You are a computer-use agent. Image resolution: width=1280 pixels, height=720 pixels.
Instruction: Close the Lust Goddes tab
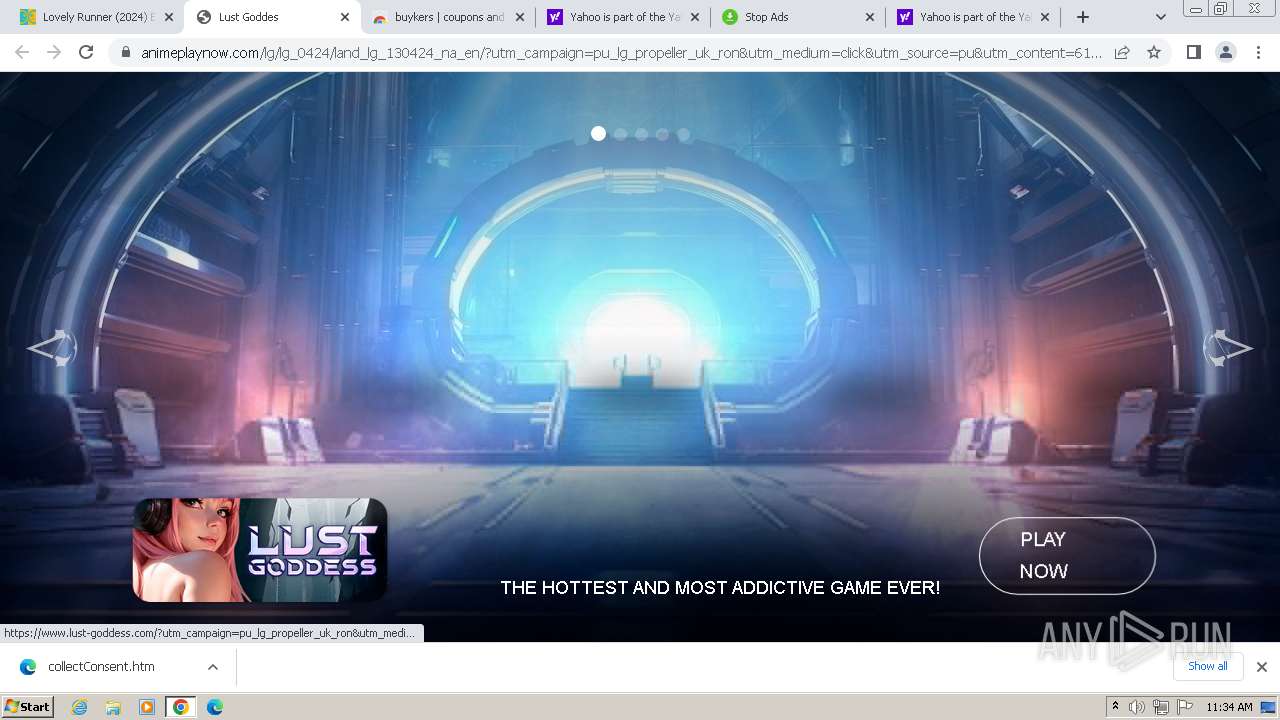(345, 17)
